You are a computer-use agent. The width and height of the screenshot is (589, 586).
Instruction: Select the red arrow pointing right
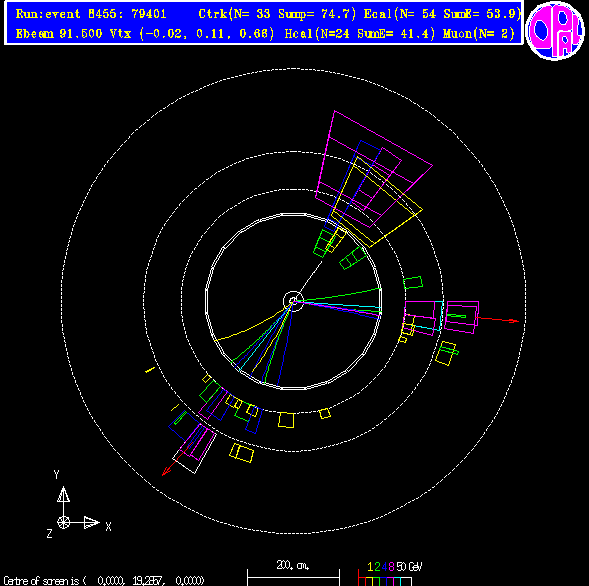pos(497,320)
